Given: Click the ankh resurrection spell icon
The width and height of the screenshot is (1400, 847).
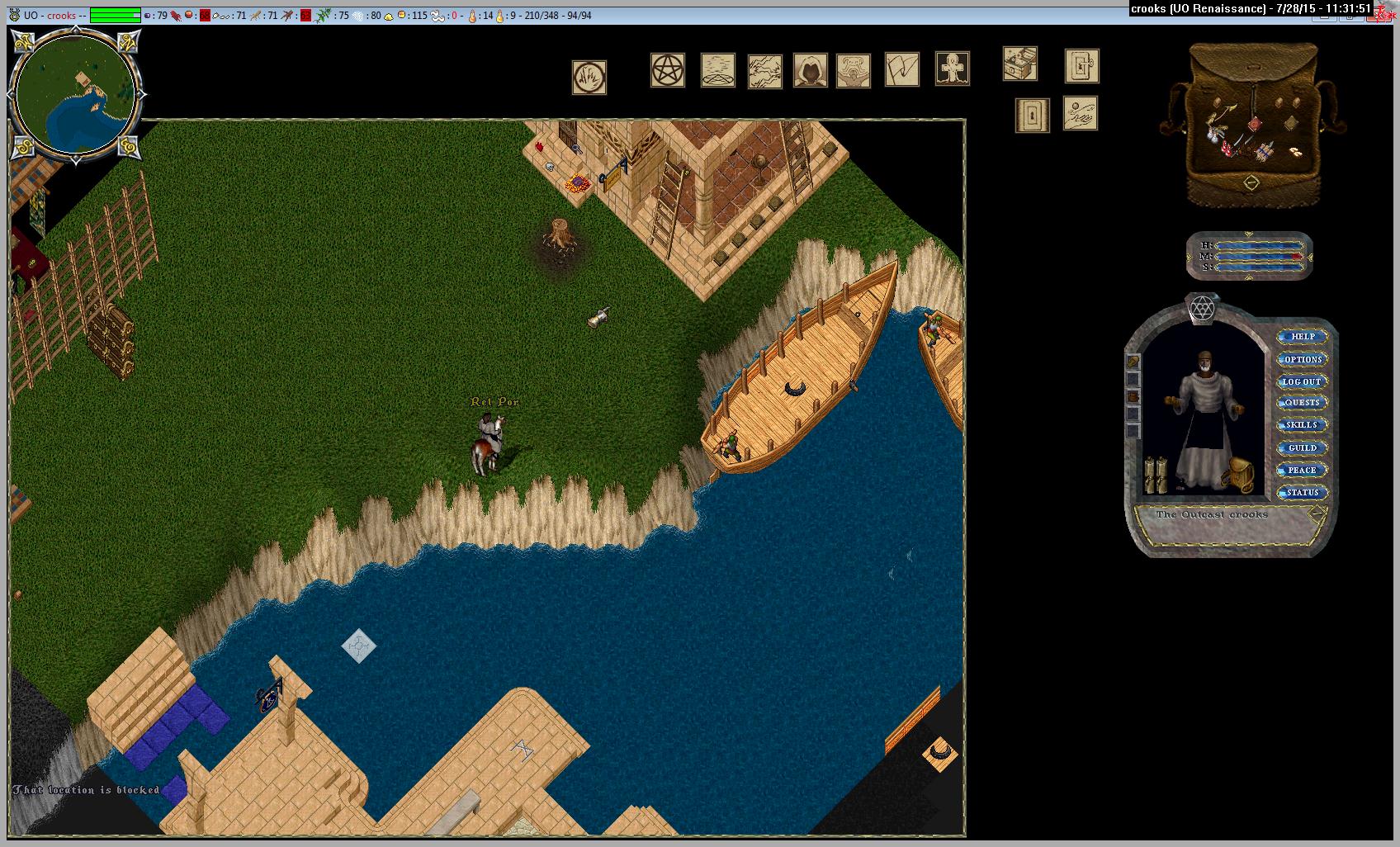Looking at the screenshot, I should (953, 69).
